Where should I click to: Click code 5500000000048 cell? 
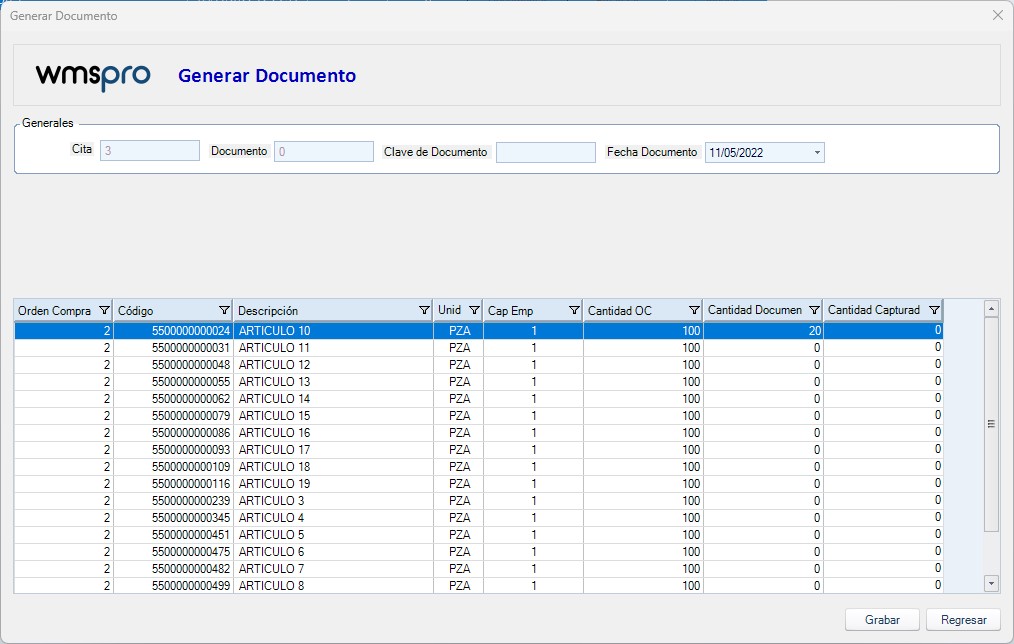pyautogui.click(x=173, y=365)
